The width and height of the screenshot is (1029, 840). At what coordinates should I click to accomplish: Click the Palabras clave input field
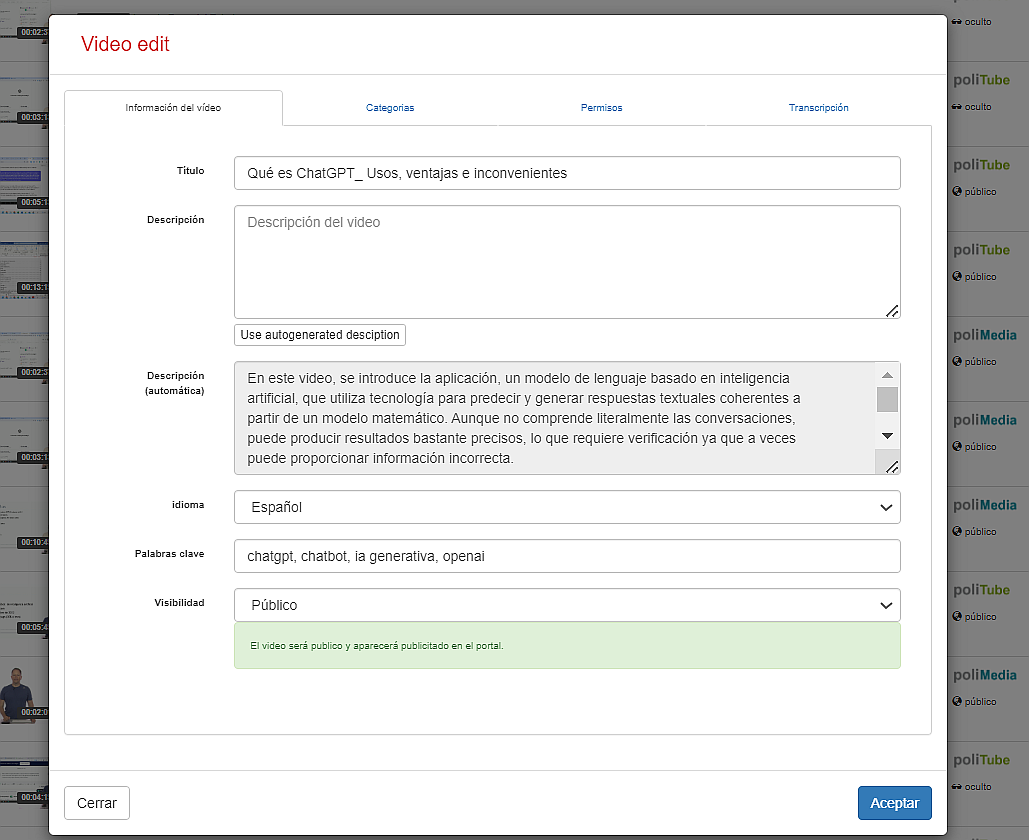click(567, 556)
